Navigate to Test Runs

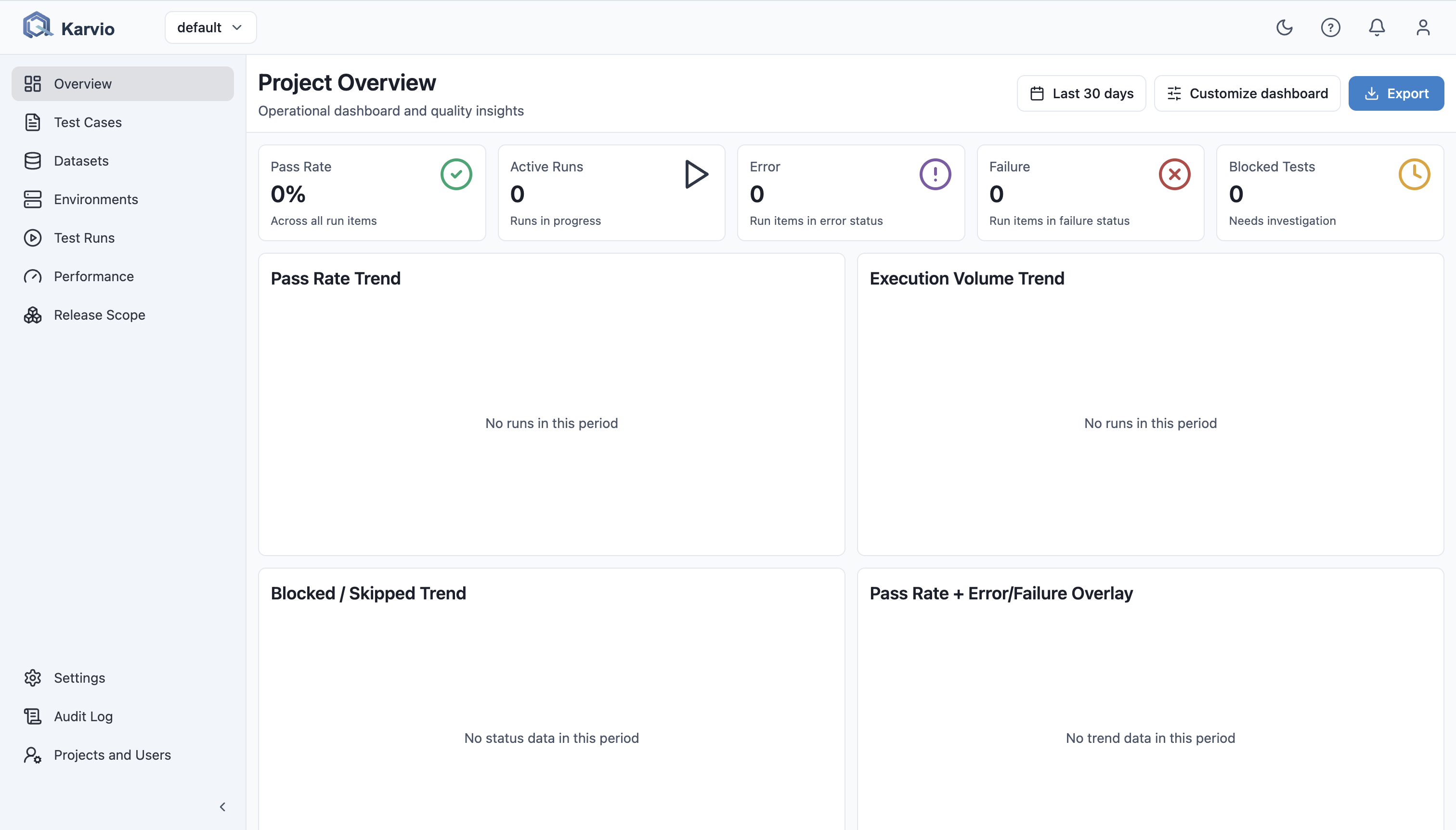(123, 238)
